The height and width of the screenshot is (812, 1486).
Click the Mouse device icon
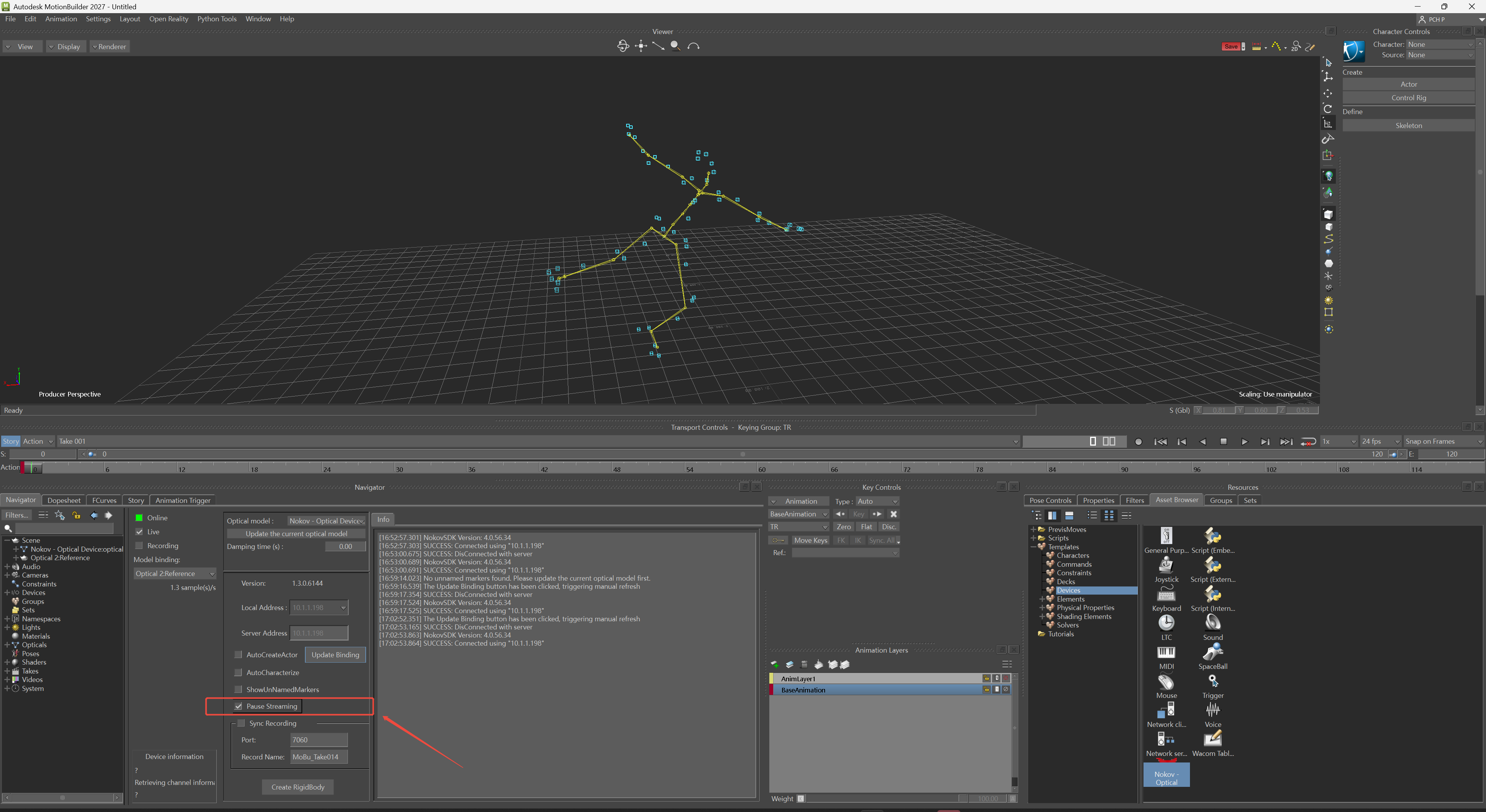tap(1166, 681)
